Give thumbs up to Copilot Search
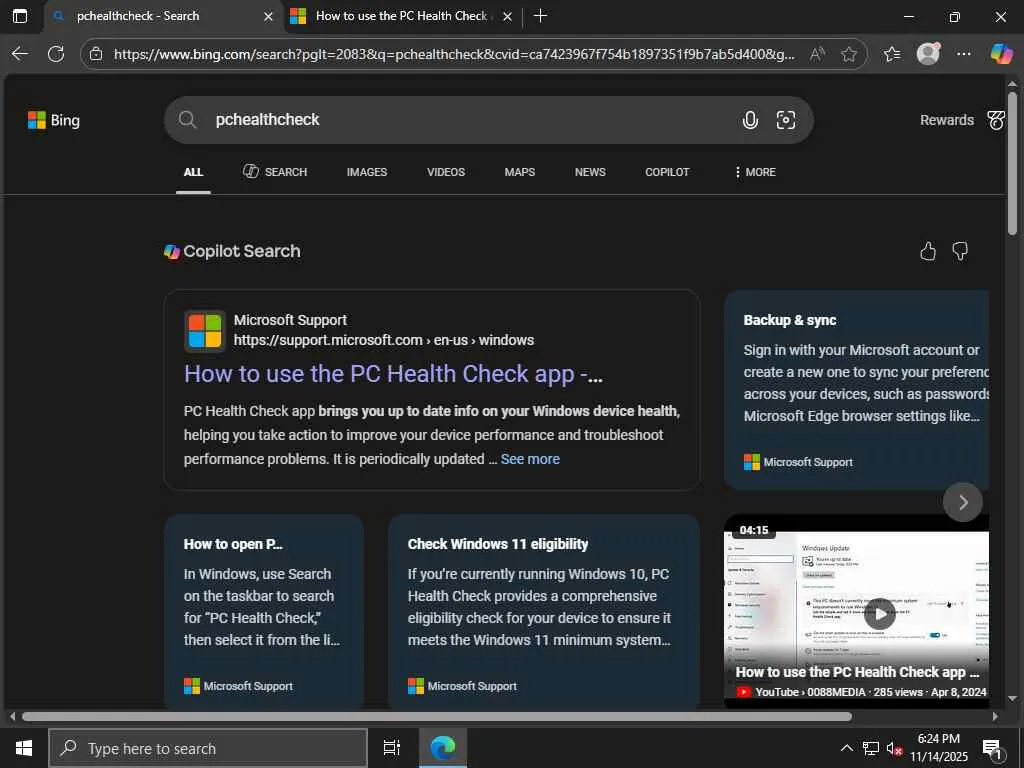 click(x=928, y=251)
